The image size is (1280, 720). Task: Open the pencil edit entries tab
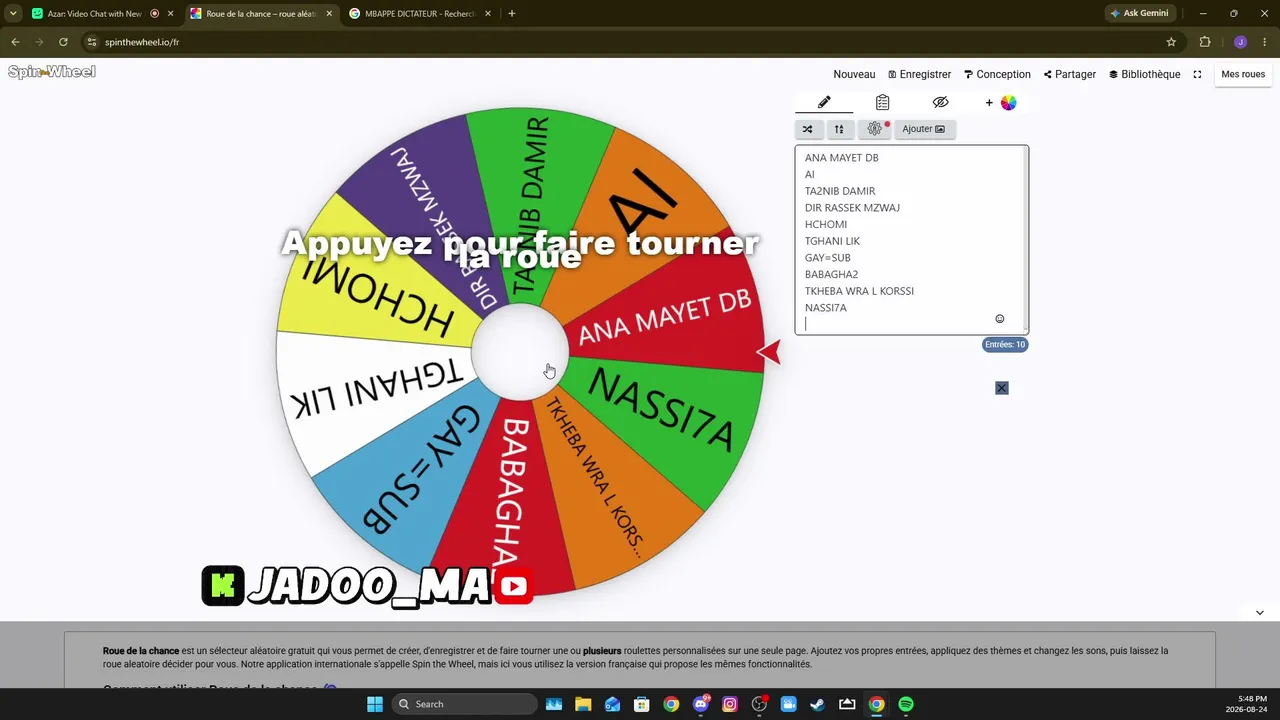(x=824, y=102)
